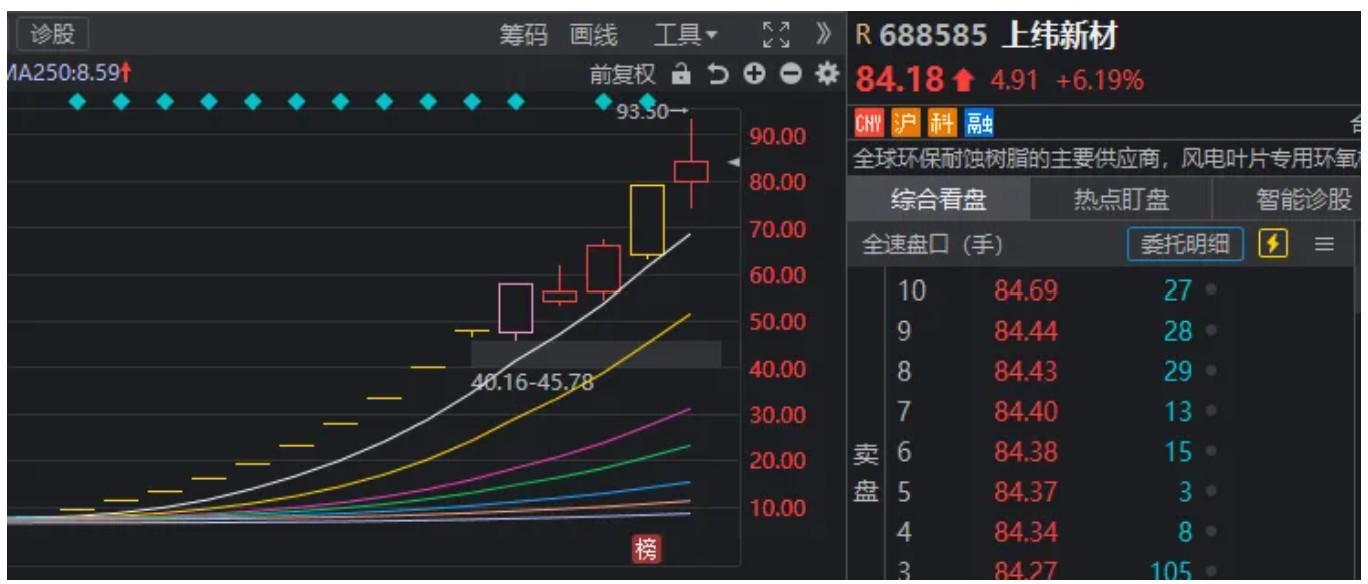This screenshot has width=1368, height=584.
Task: Click the blue 融 margin badge
Action: tap(980, 123)
